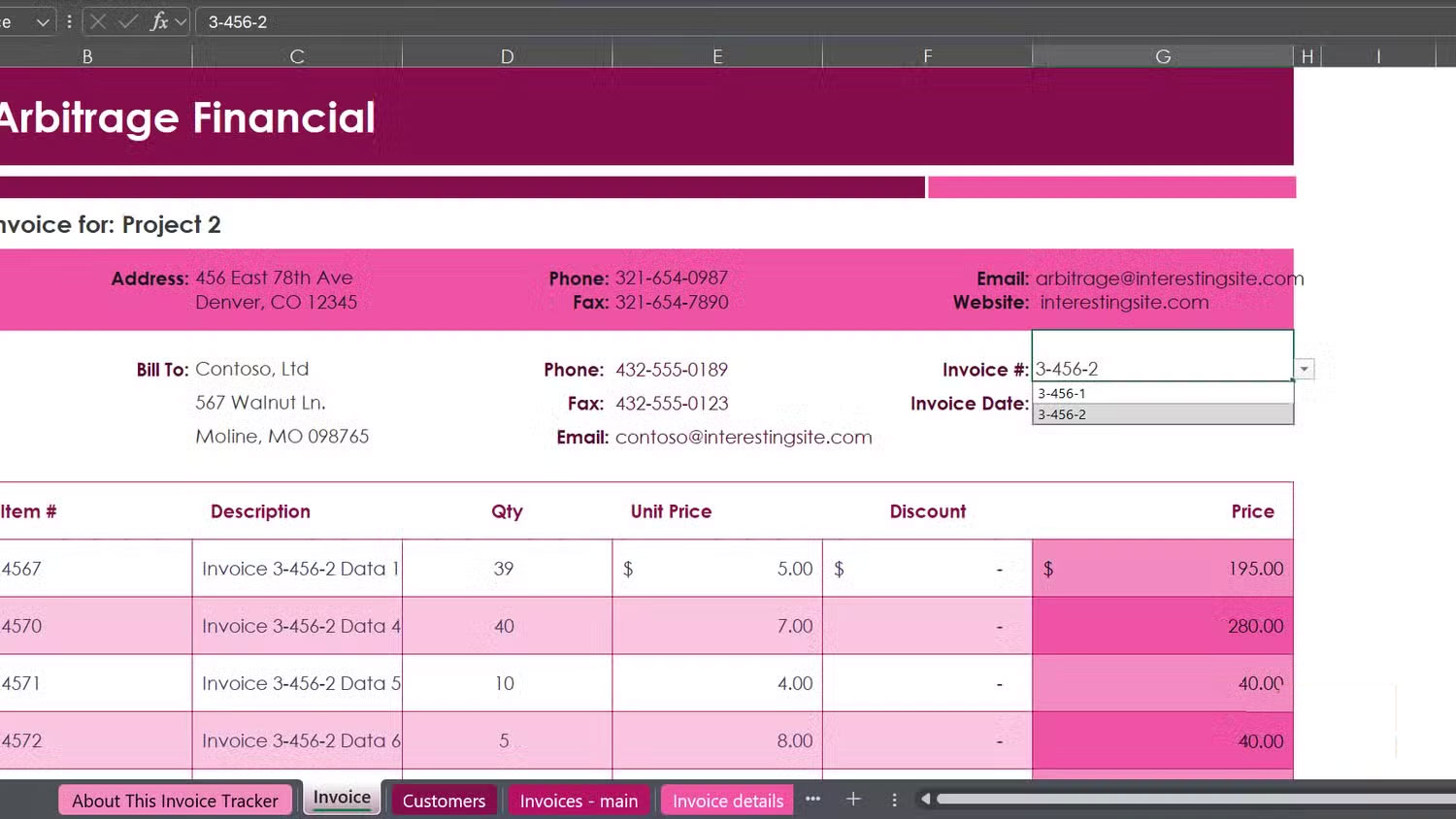This screenshot has height=819, width=1456.
Task: Switch to the Invoice details tab
Action: [727, 800]
